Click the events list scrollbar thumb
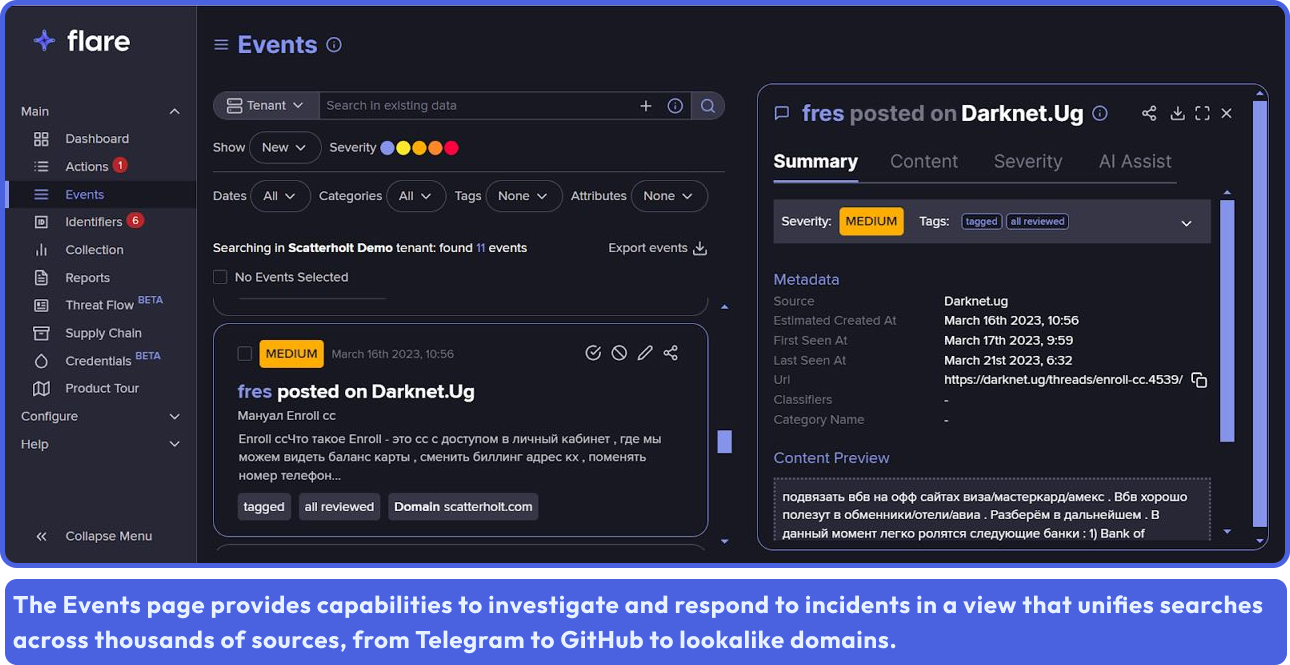Viewport: 1290px width, 665px height. pyautogui.click(x=725, y=442)
